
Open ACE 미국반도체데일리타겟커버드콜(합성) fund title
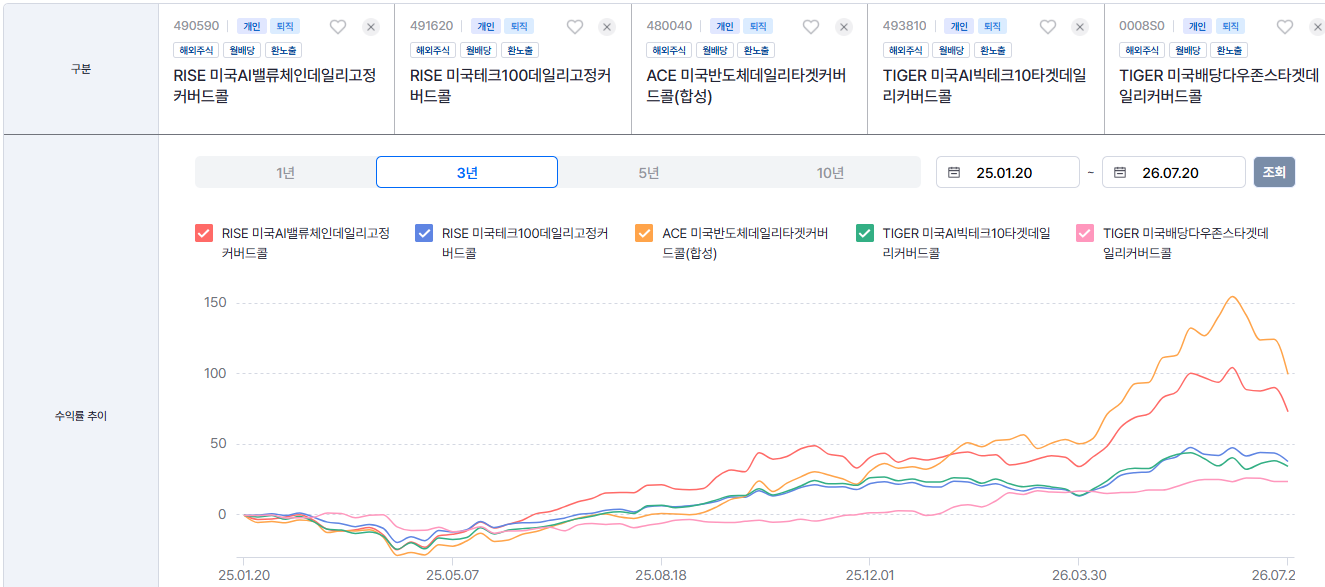pyautogui.click(x=747, y=85)
